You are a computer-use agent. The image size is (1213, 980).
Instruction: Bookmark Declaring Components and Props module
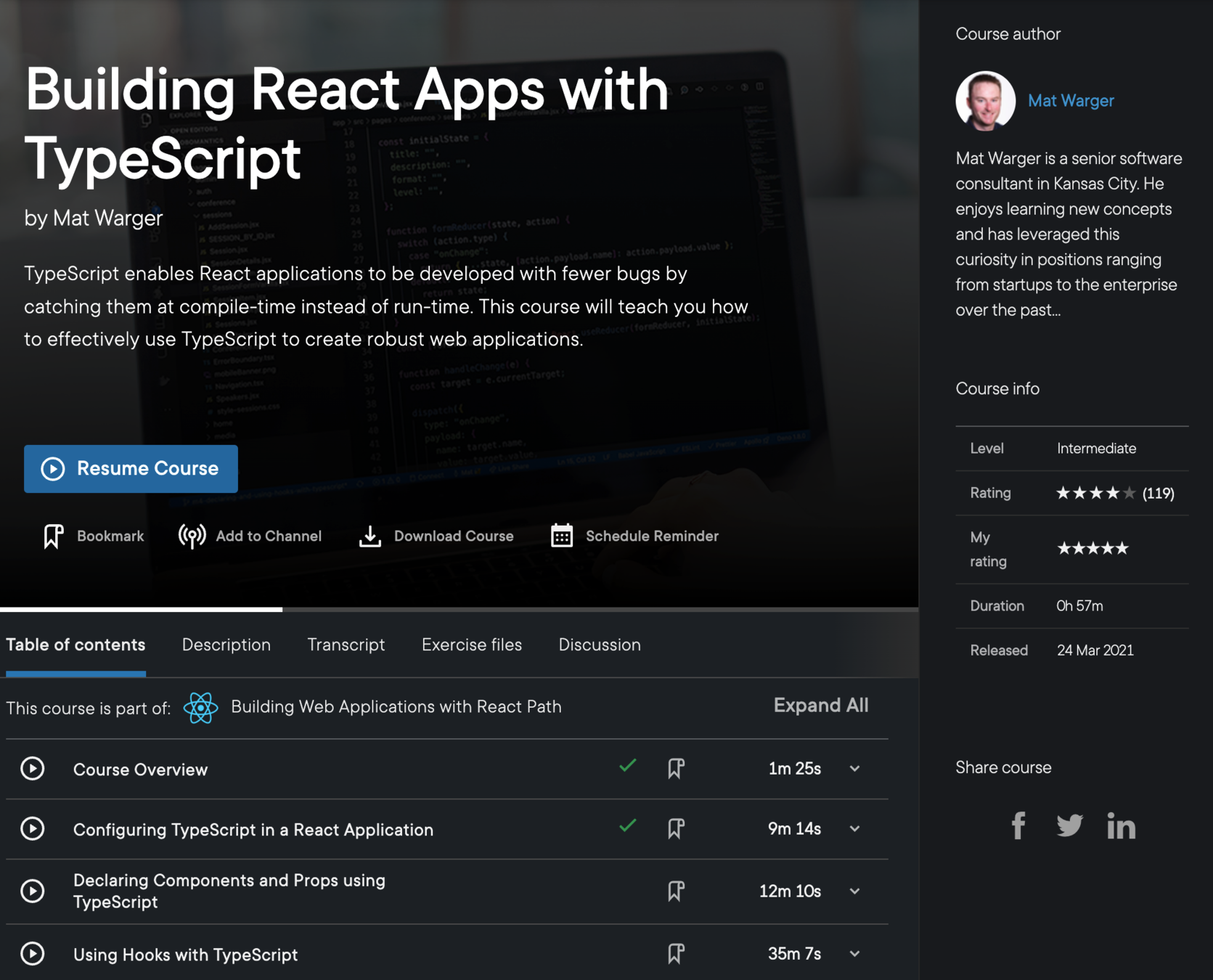[676, 891]
